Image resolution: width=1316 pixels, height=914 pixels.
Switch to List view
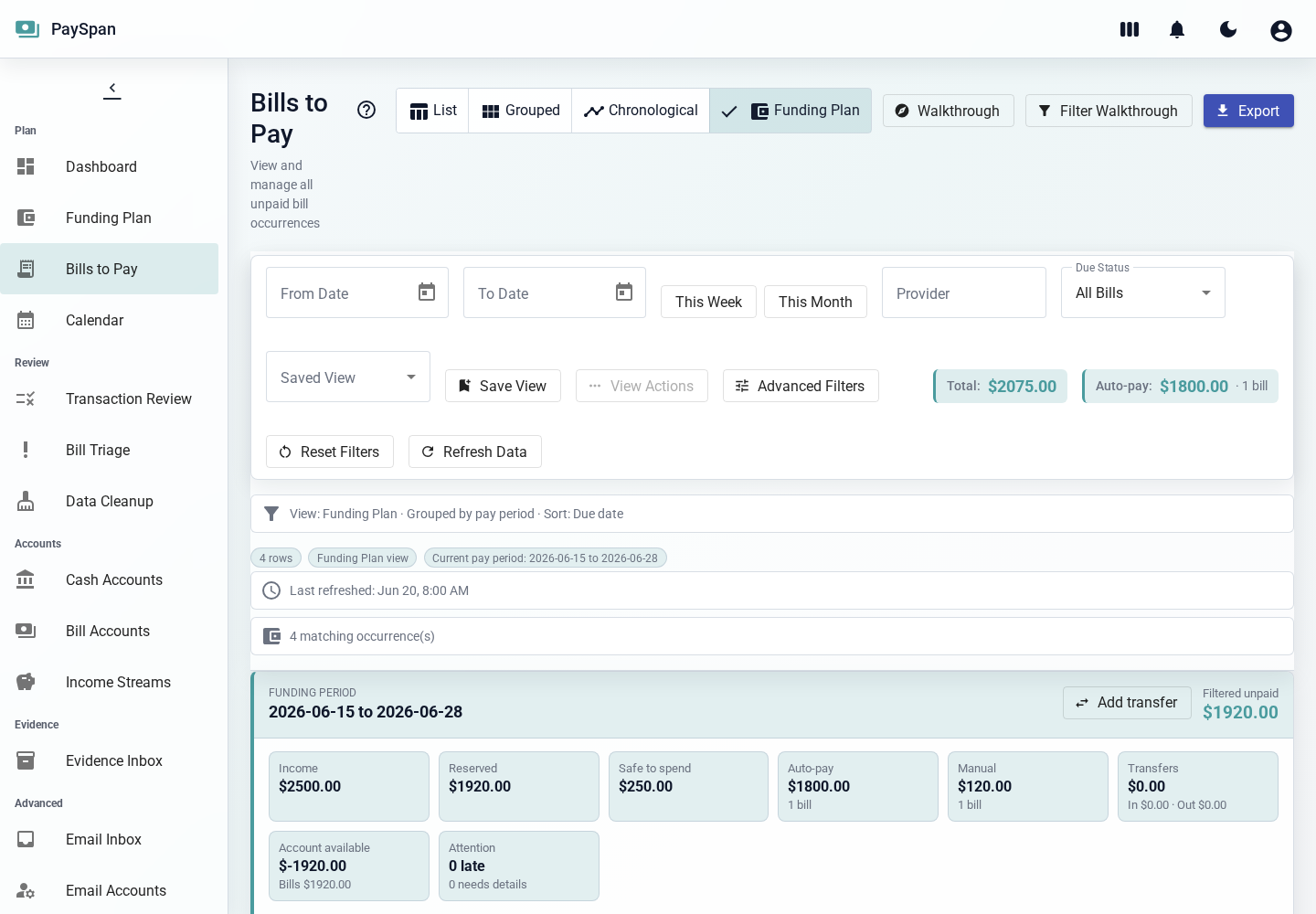pyautogui.click(x=432, y=111)
